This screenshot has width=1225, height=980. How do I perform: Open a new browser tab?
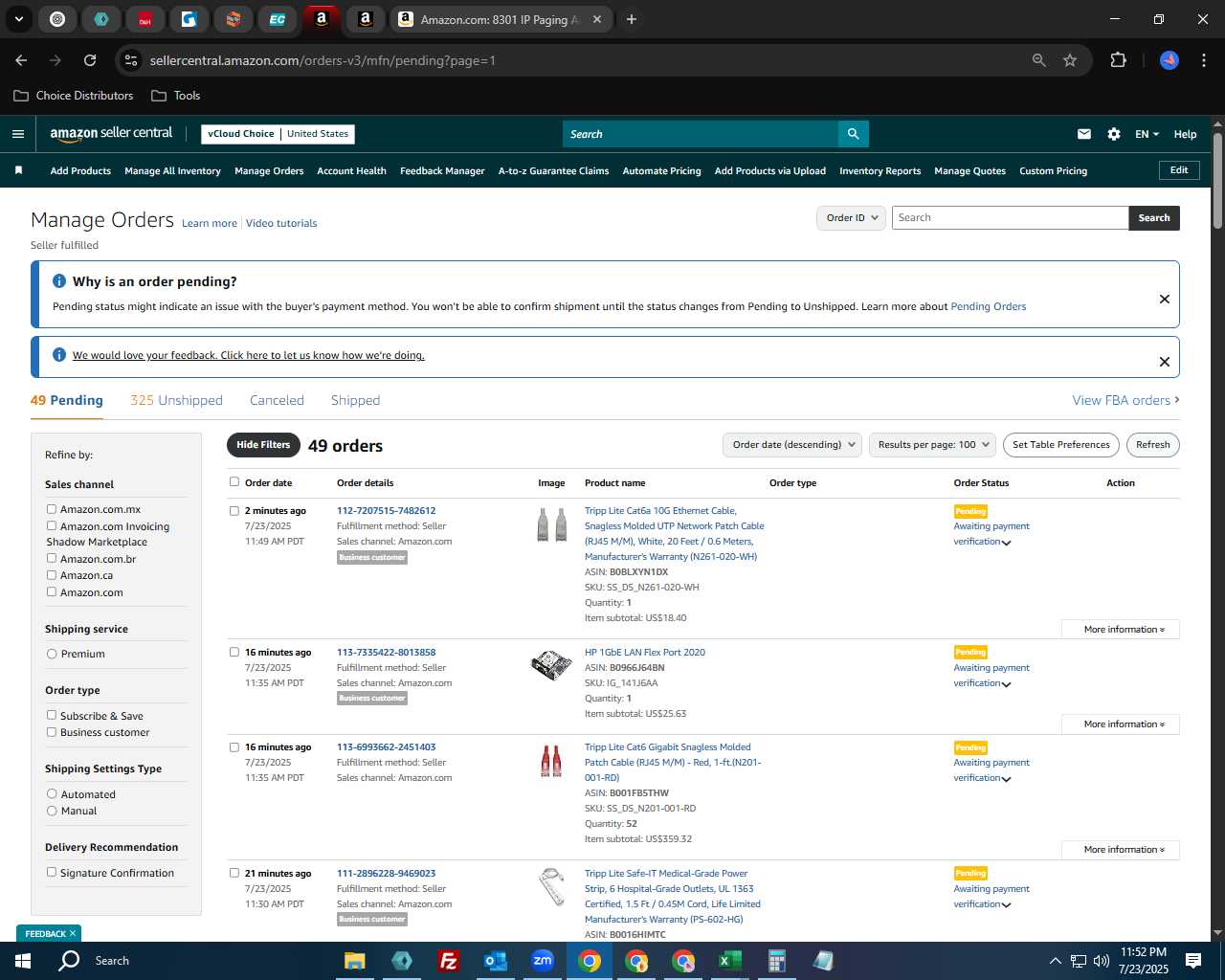631,19
